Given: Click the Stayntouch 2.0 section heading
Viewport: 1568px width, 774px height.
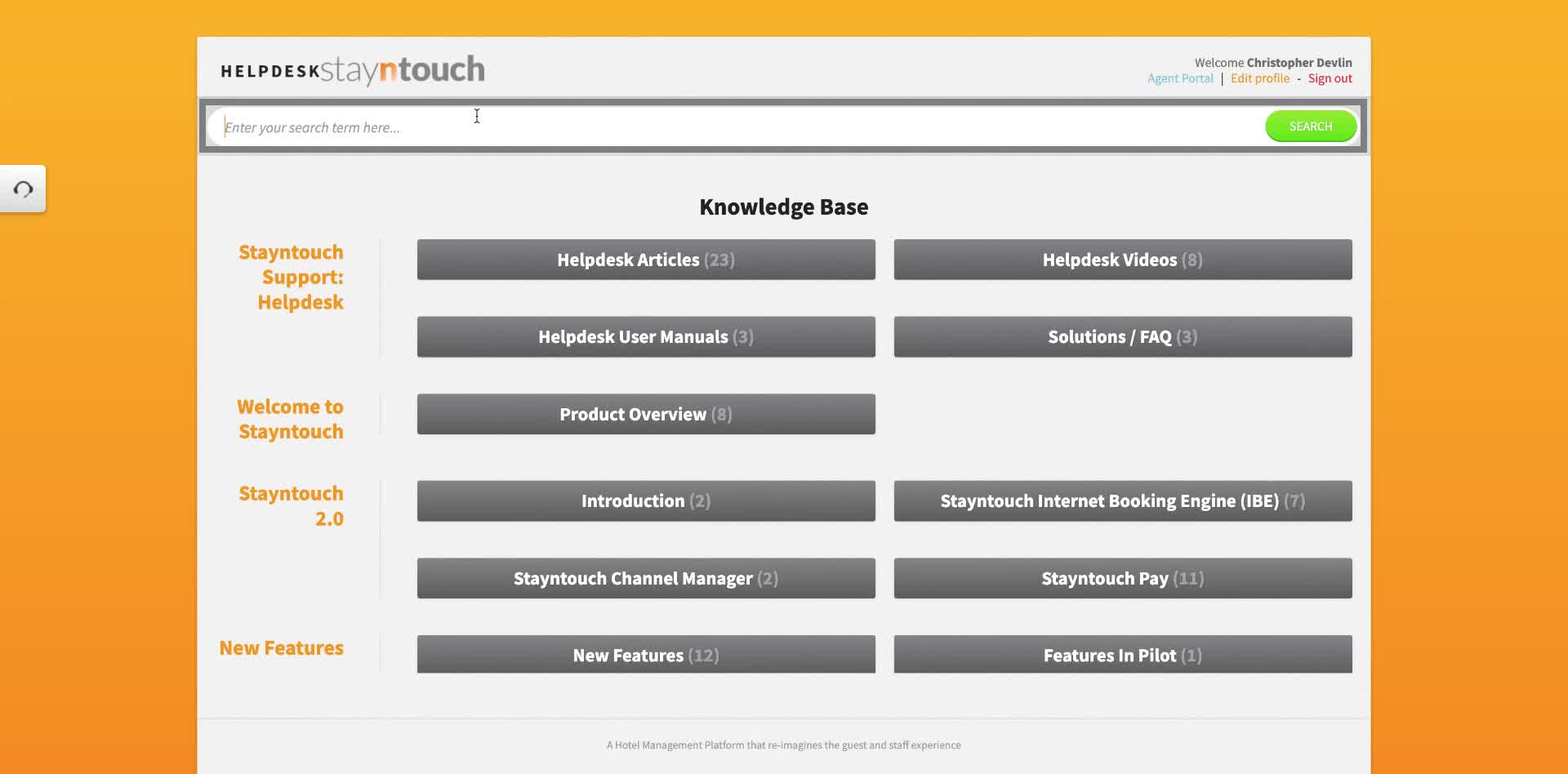Looking at the screenshot, I should [291, 505].
